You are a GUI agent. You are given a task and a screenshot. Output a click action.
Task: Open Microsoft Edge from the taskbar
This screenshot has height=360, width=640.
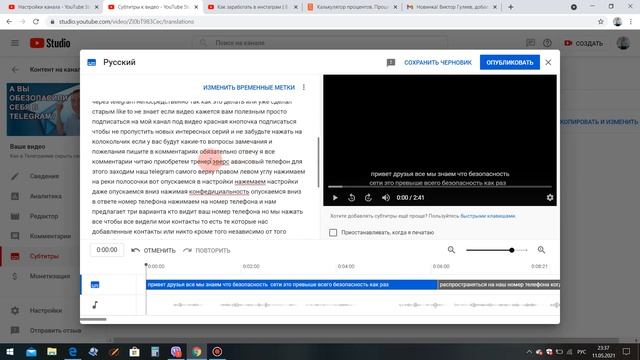73,351
